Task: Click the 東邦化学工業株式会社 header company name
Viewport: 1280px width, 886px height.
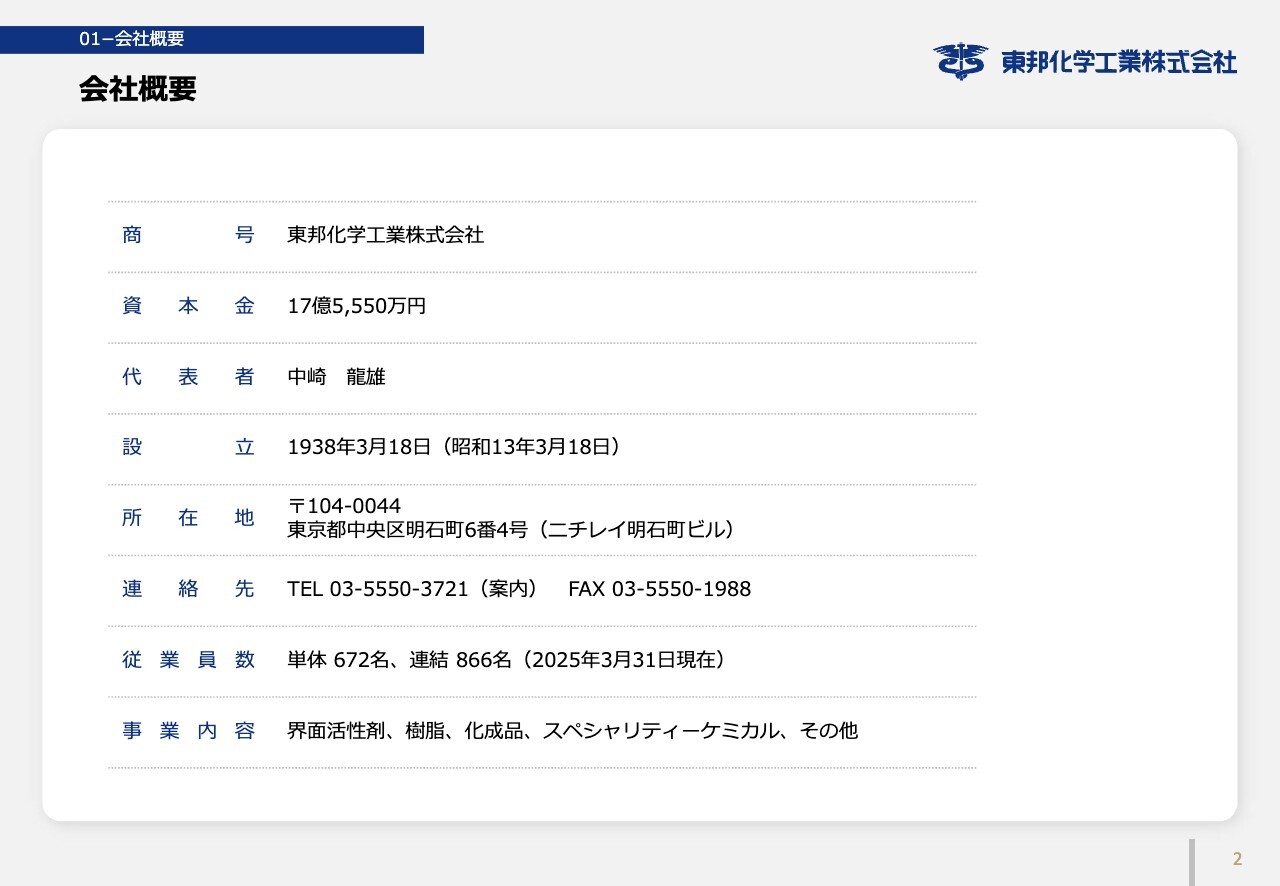Action: pos(1119,62)
